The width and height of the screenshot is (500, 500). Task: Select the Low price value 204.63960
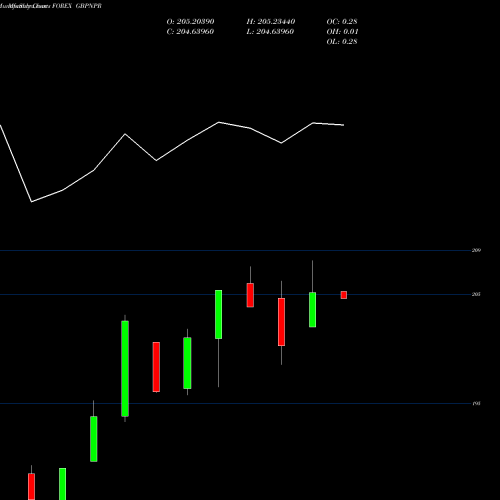[275, 32]
